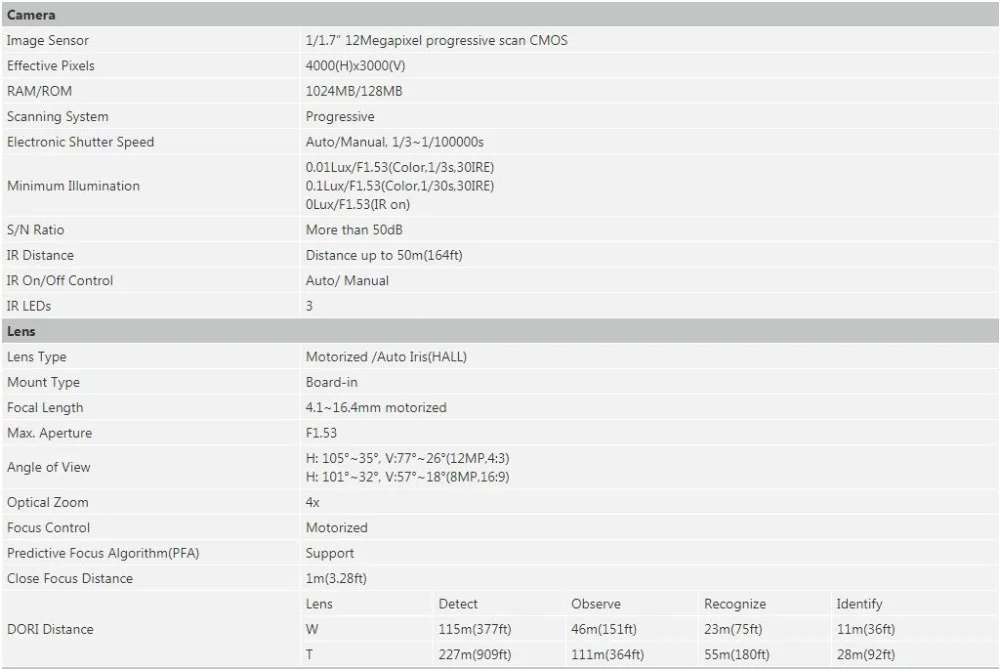1000x669 pixels.
Task: Click the More than 50dB value
Action: (354, 230)
